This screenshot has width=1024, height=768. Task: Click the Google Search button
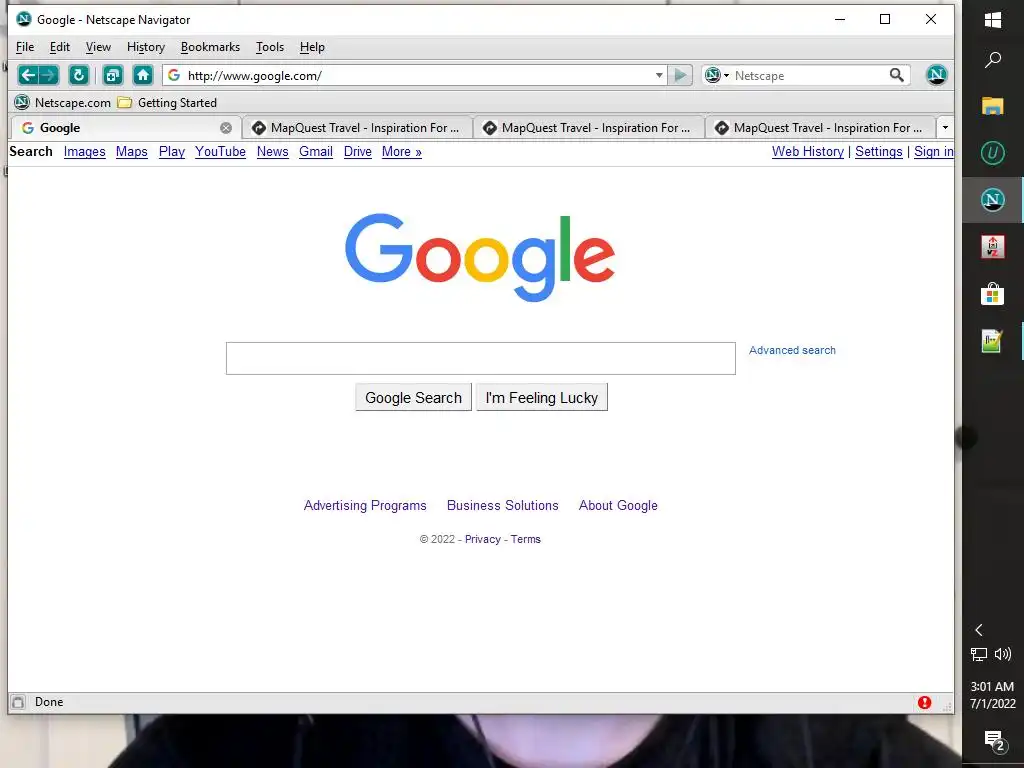[413, 398]
